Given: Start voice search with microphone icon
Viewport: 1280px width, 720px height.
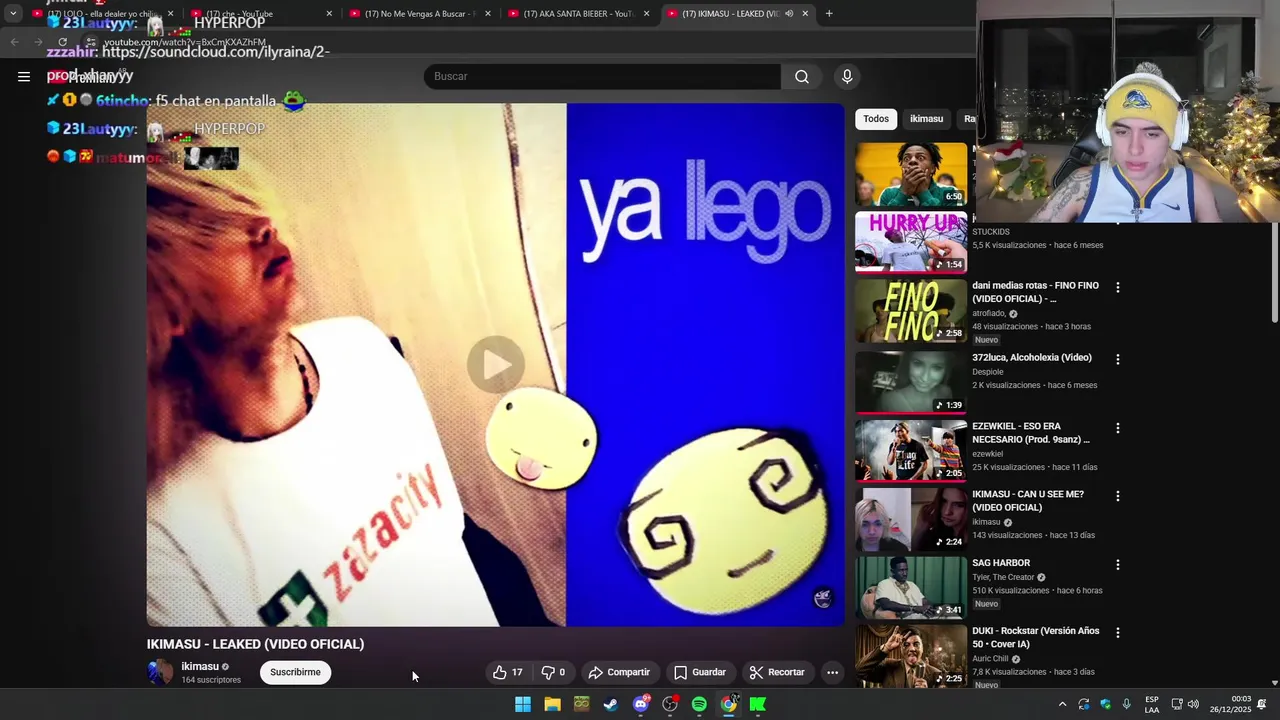Looking at the screenshot, I should click(847, 76).
